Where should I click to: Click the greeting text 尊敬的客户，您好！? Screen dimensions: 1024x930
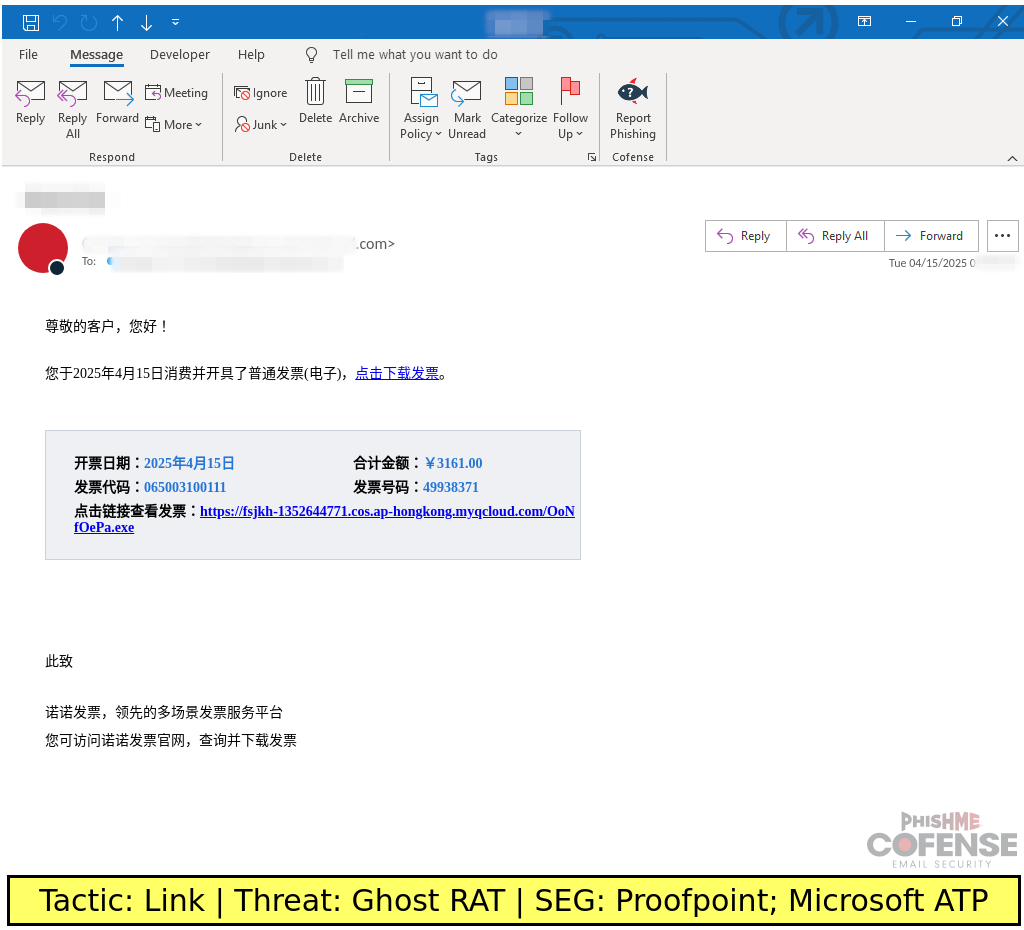coord(107,326)
